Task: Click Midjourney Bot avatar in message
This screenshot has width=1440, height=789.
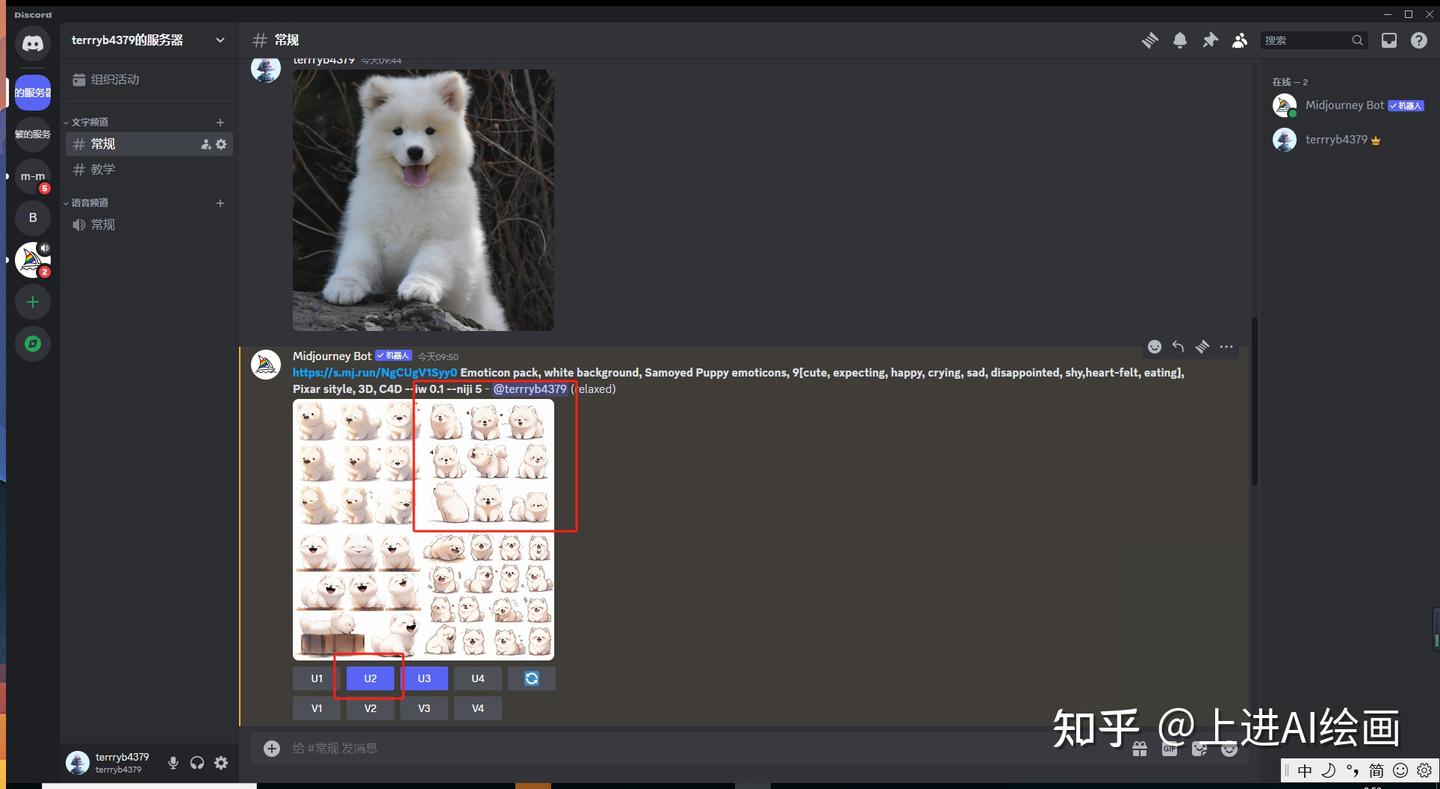Action: pyautogui.click(x=265, y=365)
